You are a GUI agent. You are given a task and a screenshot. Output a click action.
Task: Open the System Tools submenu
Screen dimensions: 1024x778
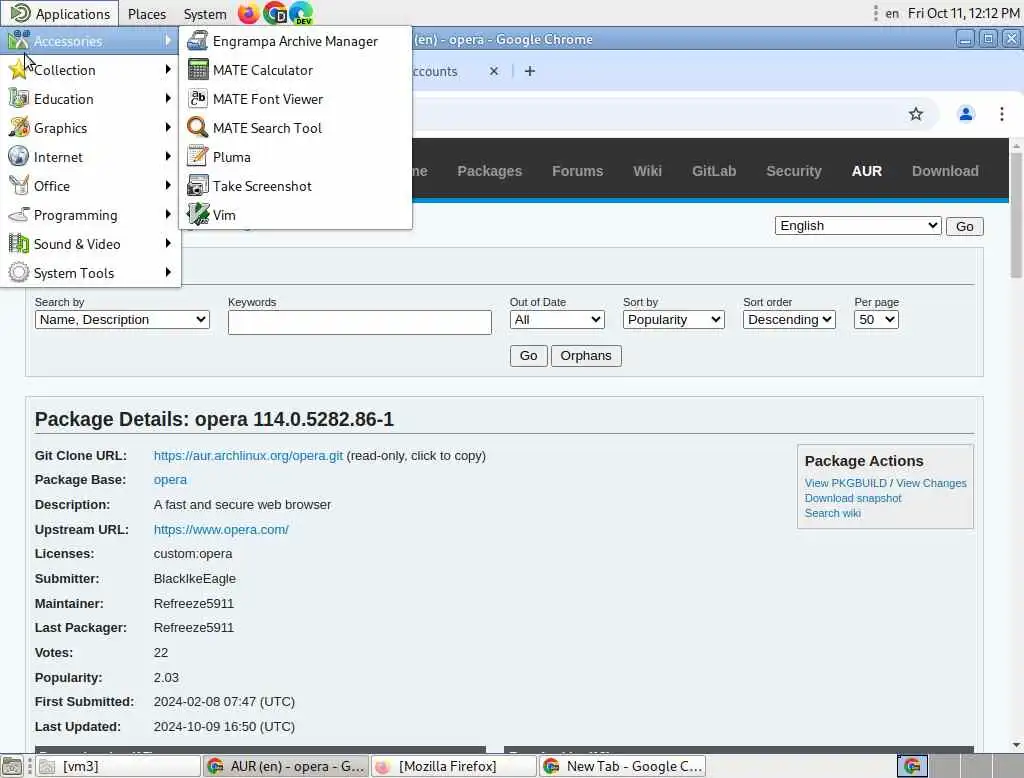tap(91, 273)
